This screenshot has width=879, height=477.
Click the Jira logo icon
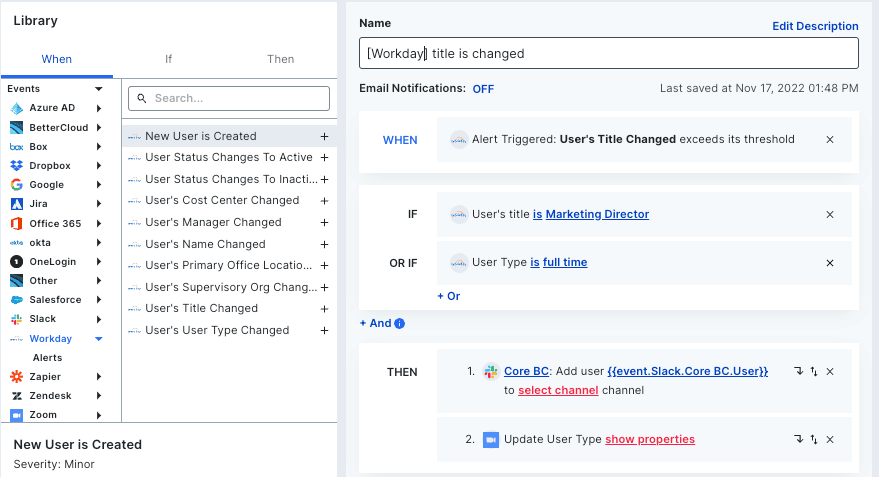(17, 204)
